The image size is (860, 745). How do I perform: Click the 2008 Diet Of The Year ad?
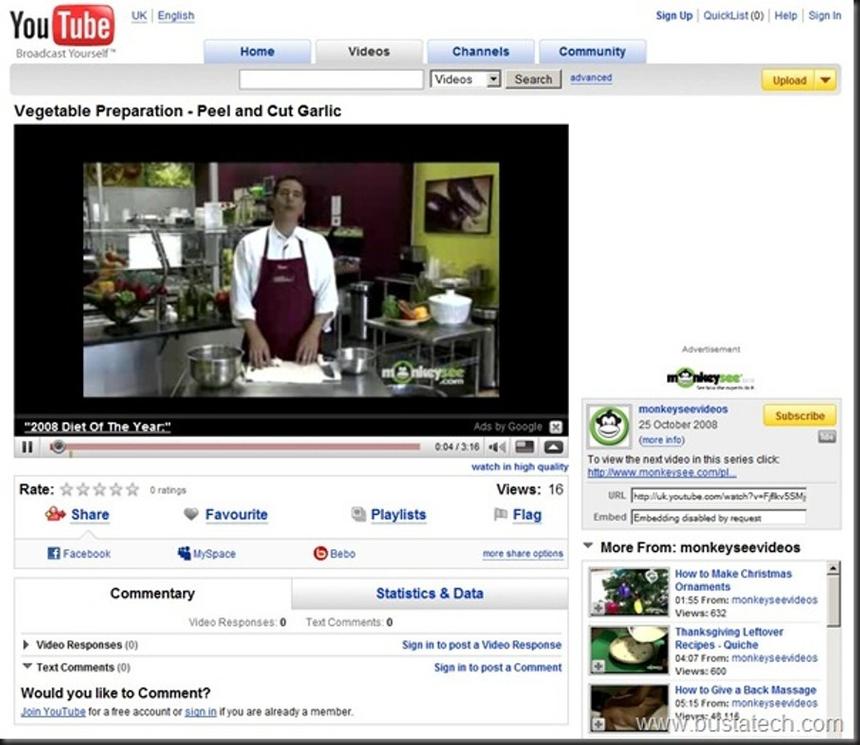pyautogui.click(x=98, y=427)
